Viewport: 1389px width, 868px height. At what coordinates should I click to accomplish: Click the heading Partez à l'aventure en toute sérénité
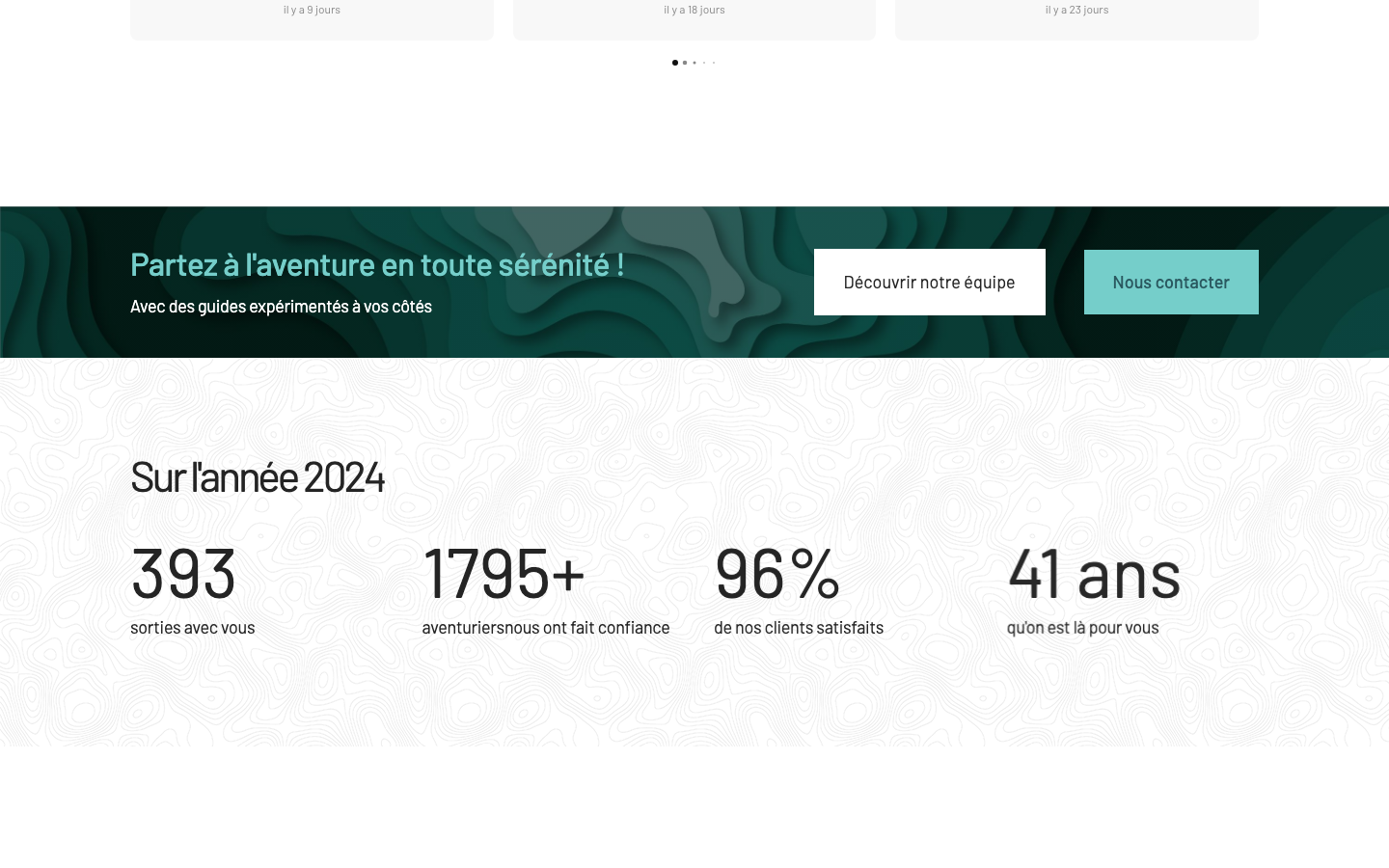377,264
